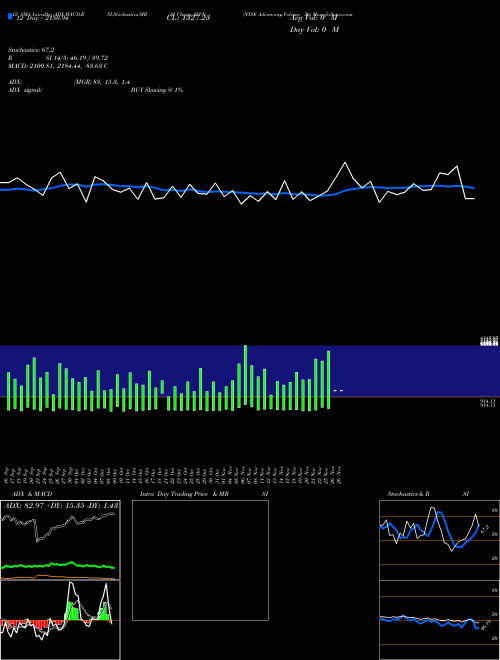
Task: Click the 'Day Vol: 0 M' label
Action: tap(314, 30)
